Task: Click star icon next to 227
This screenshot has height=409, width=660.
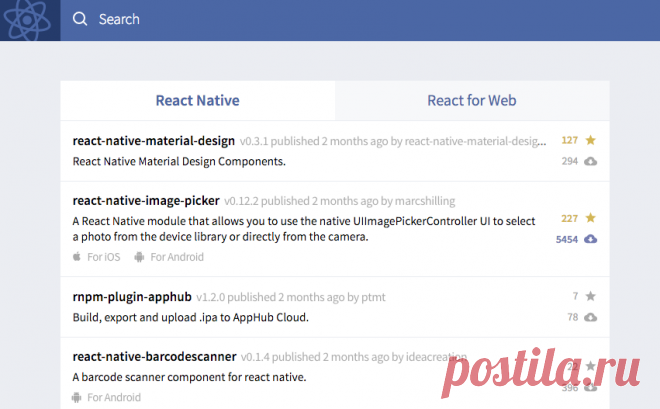Action: pyautogui.click(x=591, y=218)
